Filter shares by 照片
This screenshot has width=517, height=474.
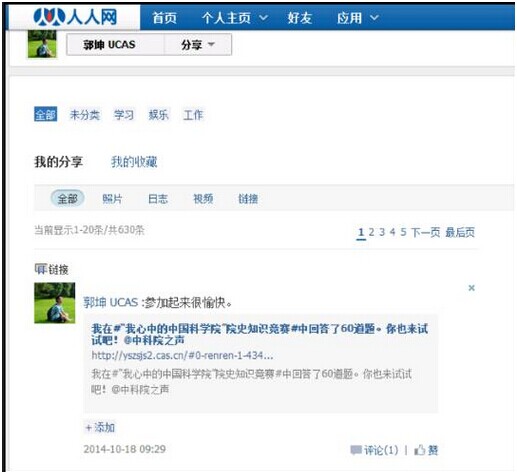click(x=112, y=199)
